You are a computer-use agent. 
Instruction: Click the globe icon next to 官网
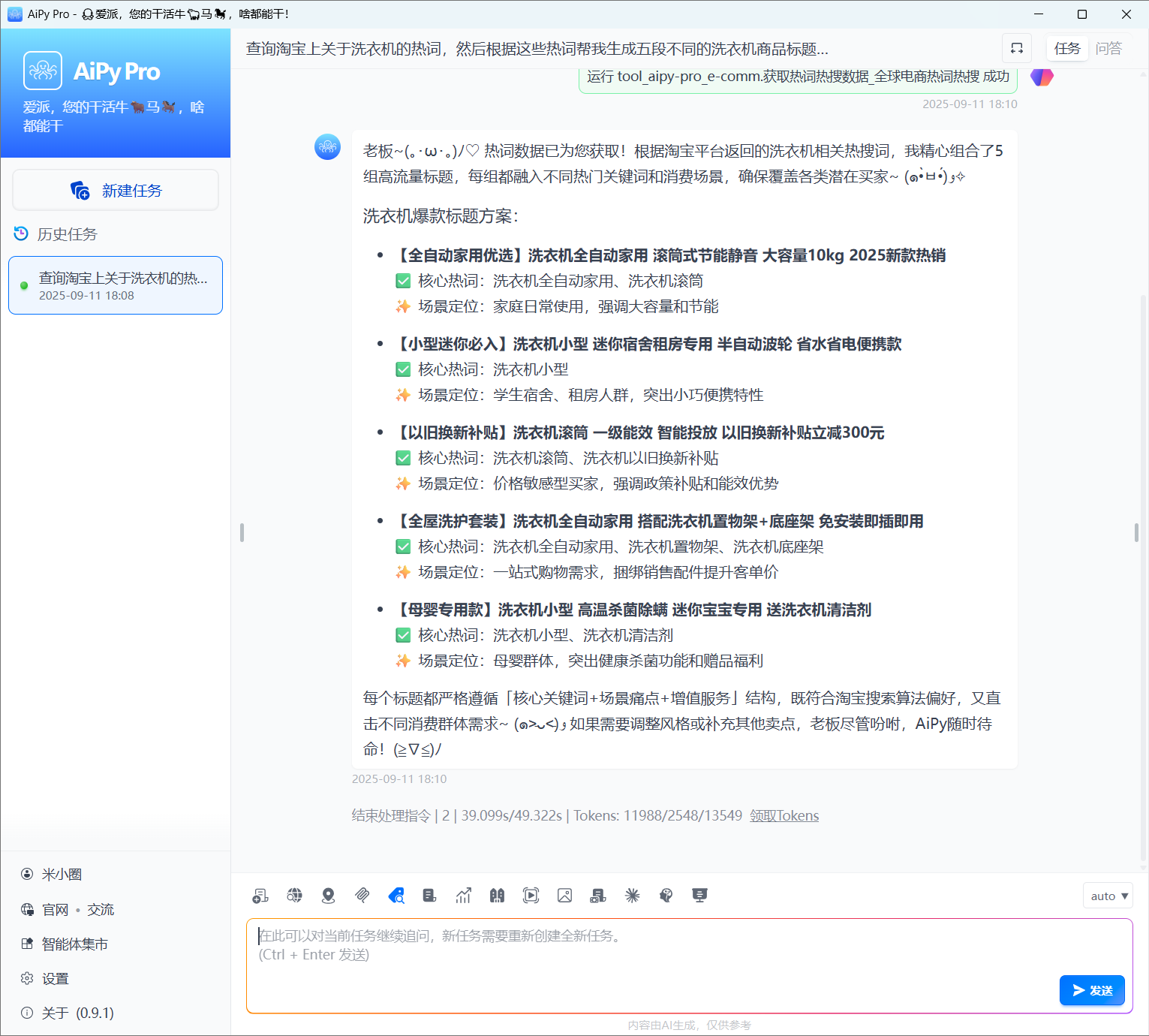coord(27,909)
